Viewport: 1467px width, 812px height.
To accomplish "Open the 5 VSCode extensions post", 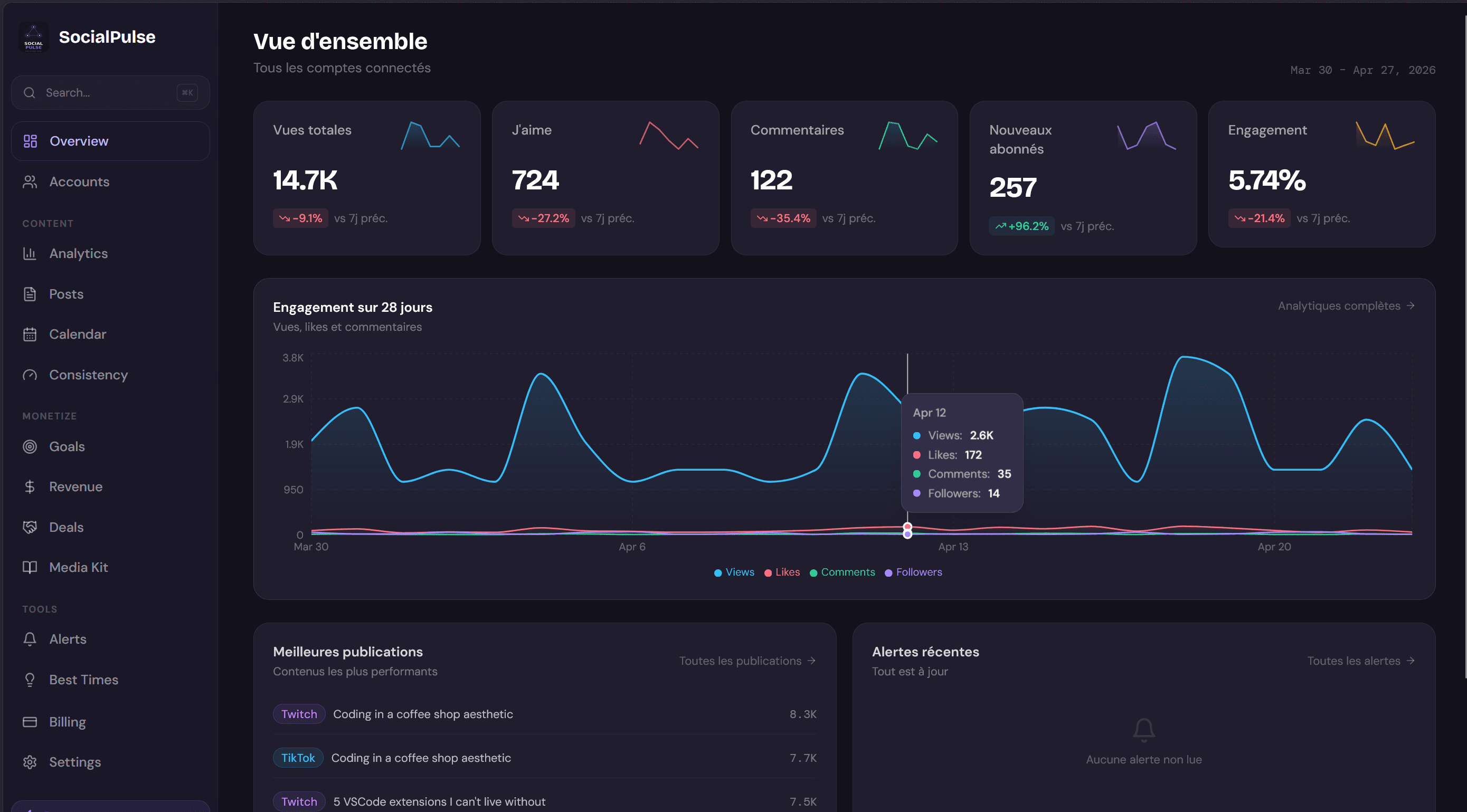I will coord(439,801).
